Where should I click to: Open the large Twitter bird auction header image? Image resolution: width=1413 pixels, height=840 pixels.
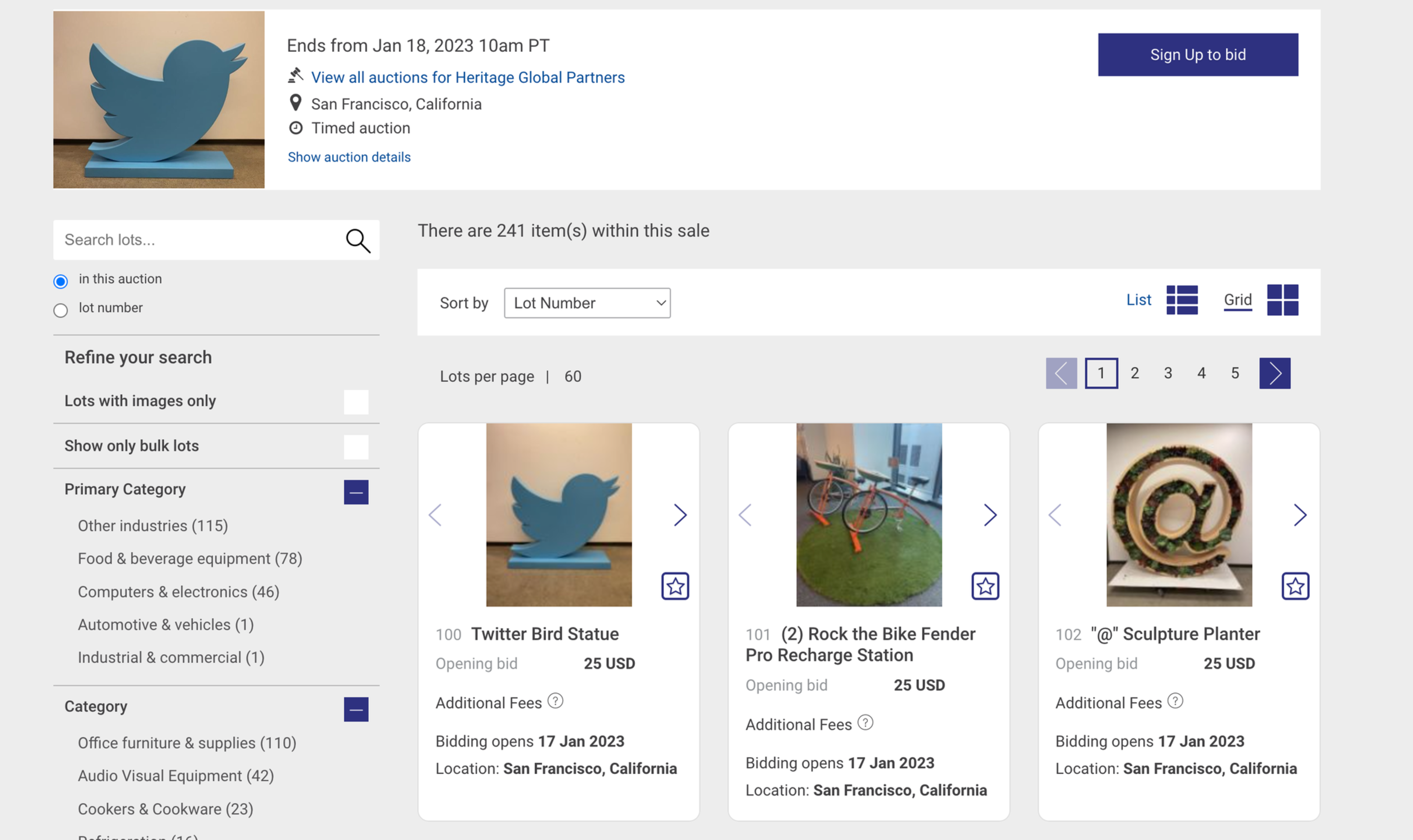tap(159, 100)
